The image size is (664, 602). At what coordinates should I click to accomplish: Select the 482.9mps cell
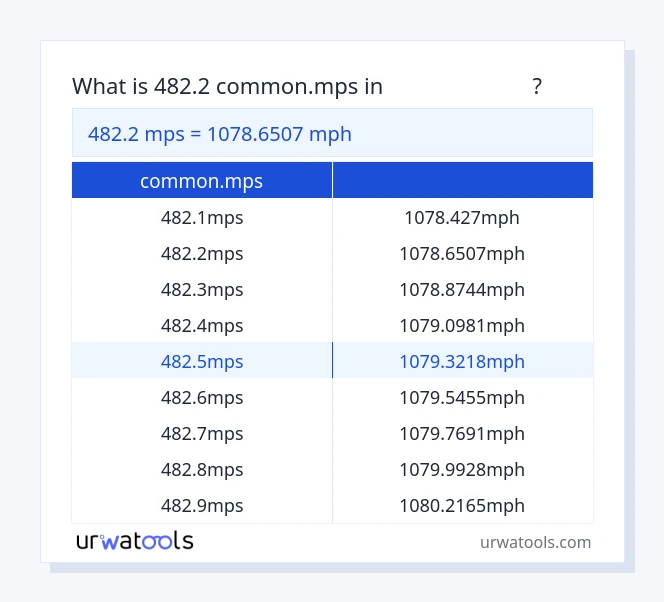tap(202, 505)
